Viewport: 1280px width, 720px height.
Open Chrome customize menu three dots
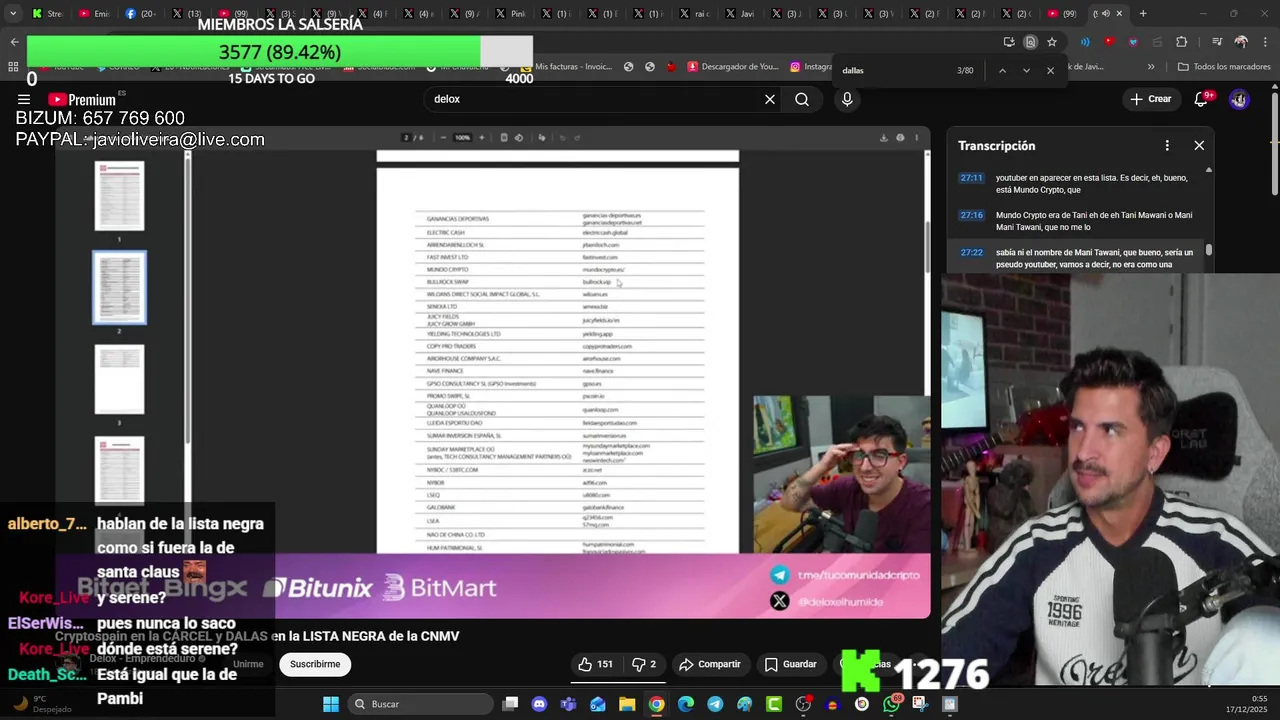click(1266, 42)
